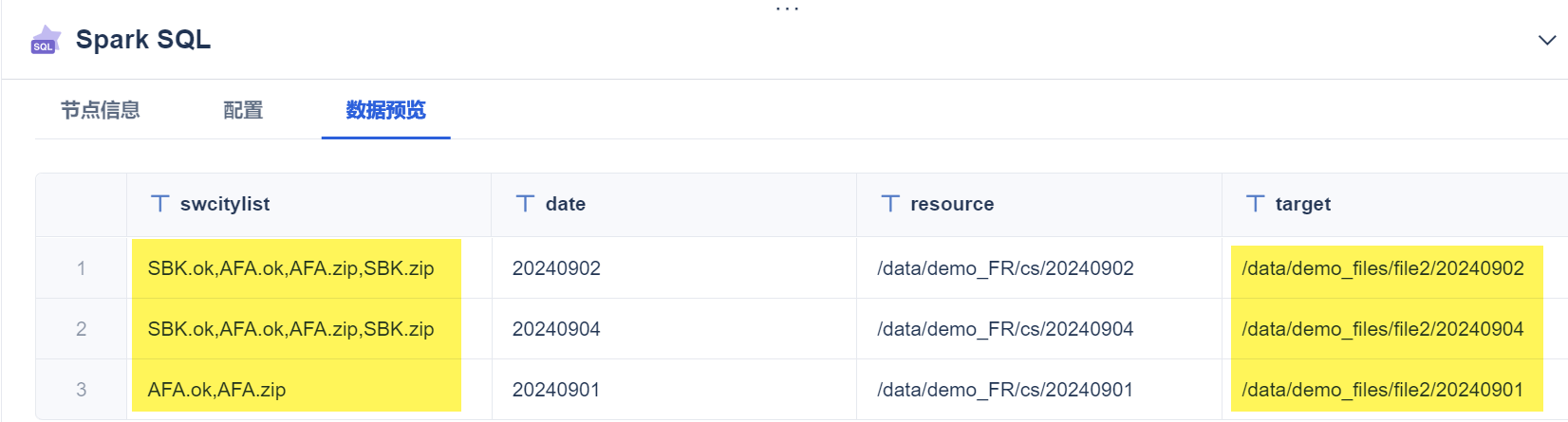Click the AFA.ok,AFA.zip cell
This screenshot has height=422, width=1568.
[216, 390]
